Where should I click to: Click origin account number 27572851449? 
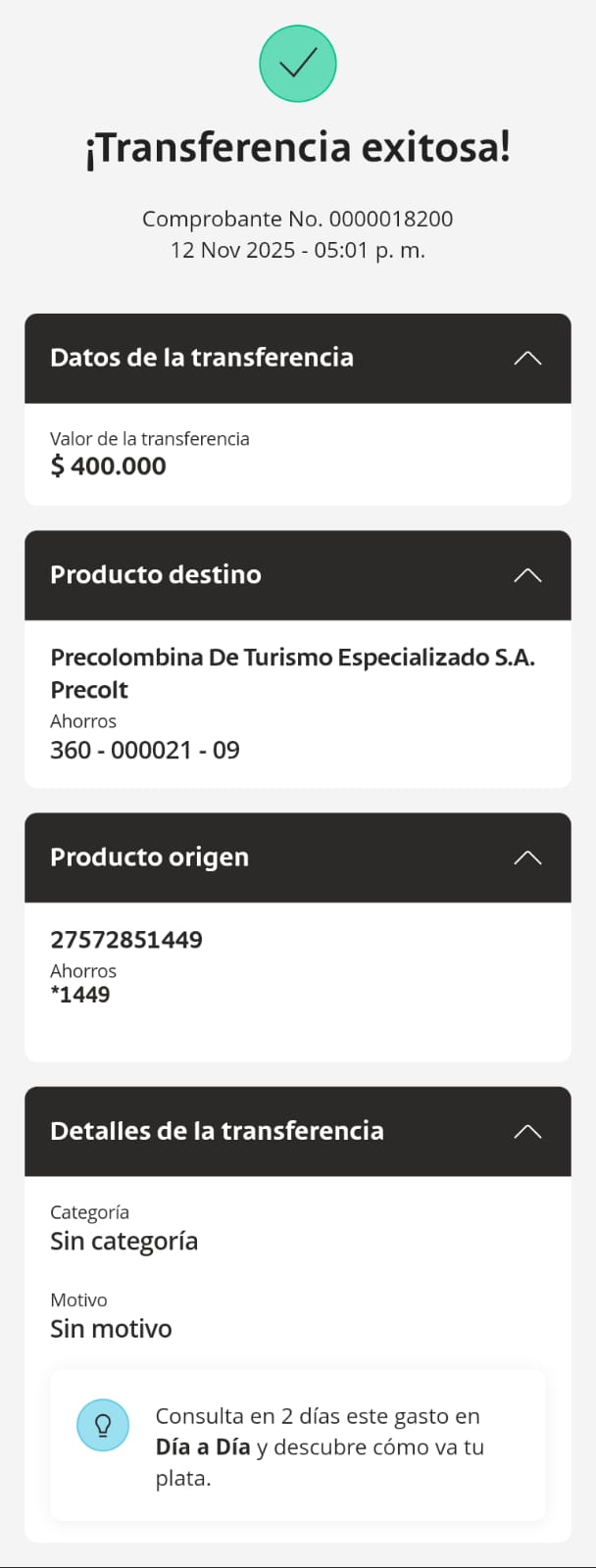click(x=126, y=940)
